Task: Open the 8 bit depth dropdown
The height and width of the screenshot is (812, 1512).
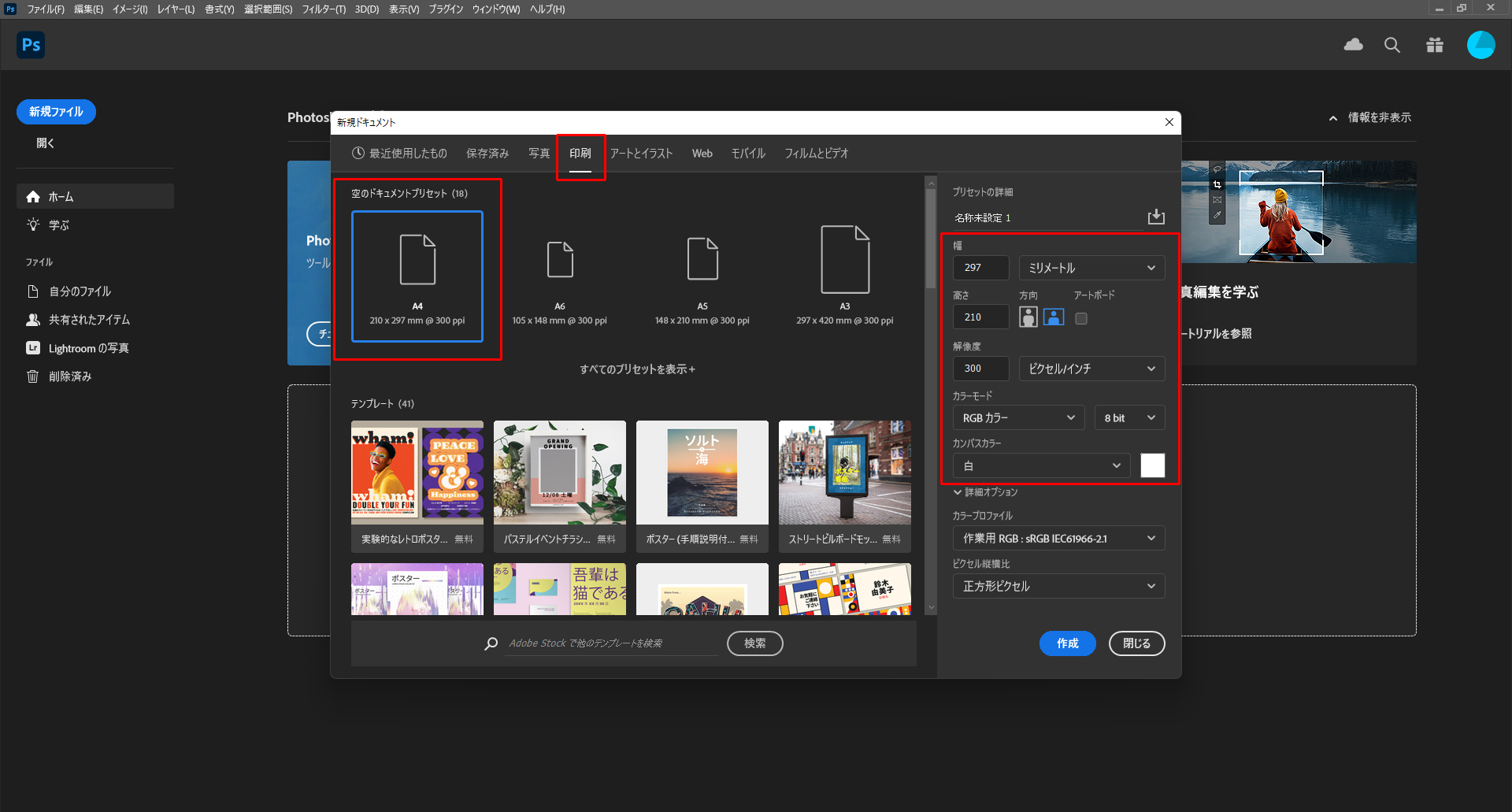Action: [1129, 418]
